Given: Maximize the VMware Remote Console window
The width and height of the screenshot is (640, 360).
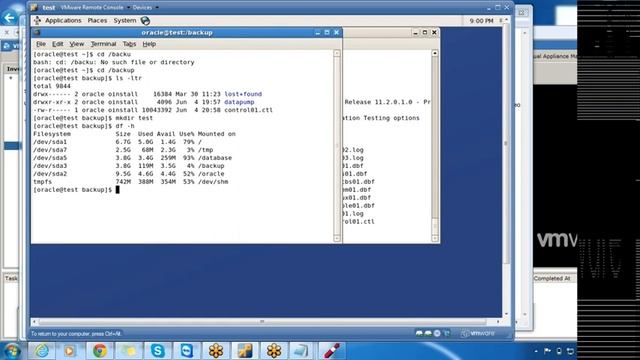Looking at the screenshot, I should click(498, 8).
